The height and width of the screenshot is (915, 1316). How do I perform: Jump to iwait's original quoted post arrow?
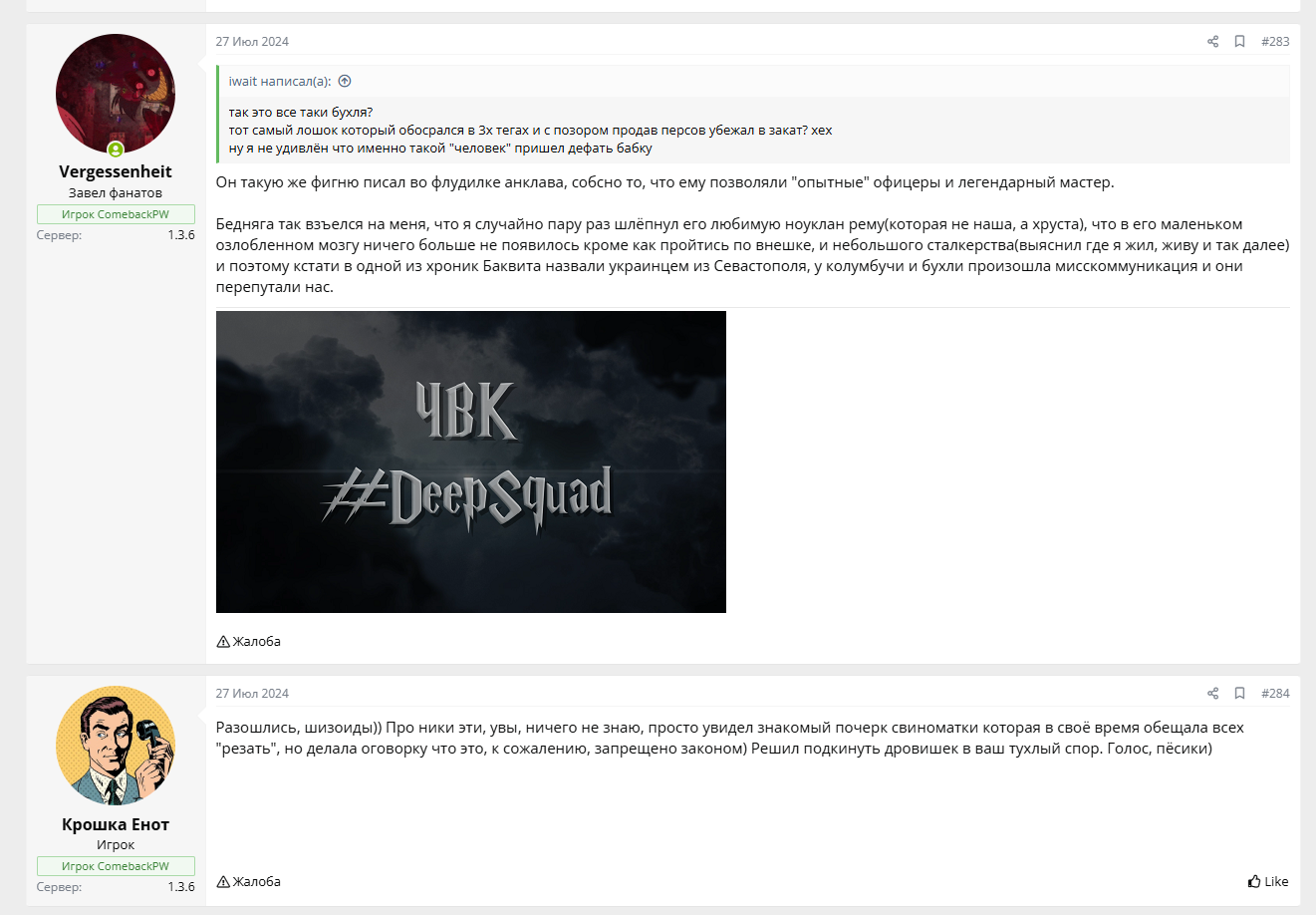coord(345,82)
